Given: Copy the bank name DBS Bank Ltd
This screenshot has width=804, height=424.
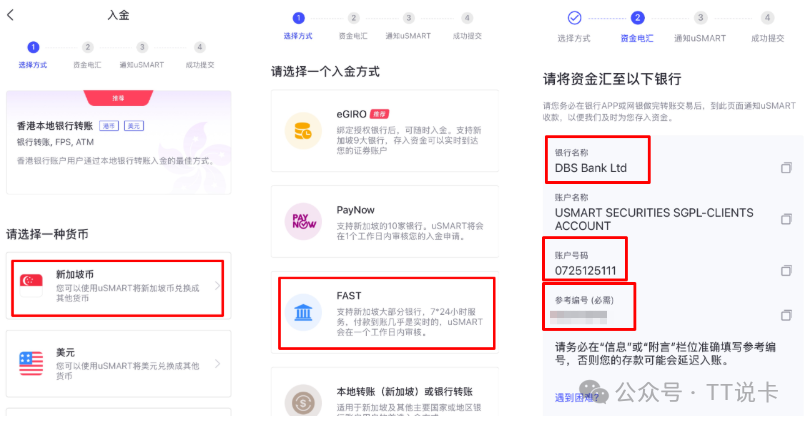Looking at the screenshot, I should tap(786, 168).
